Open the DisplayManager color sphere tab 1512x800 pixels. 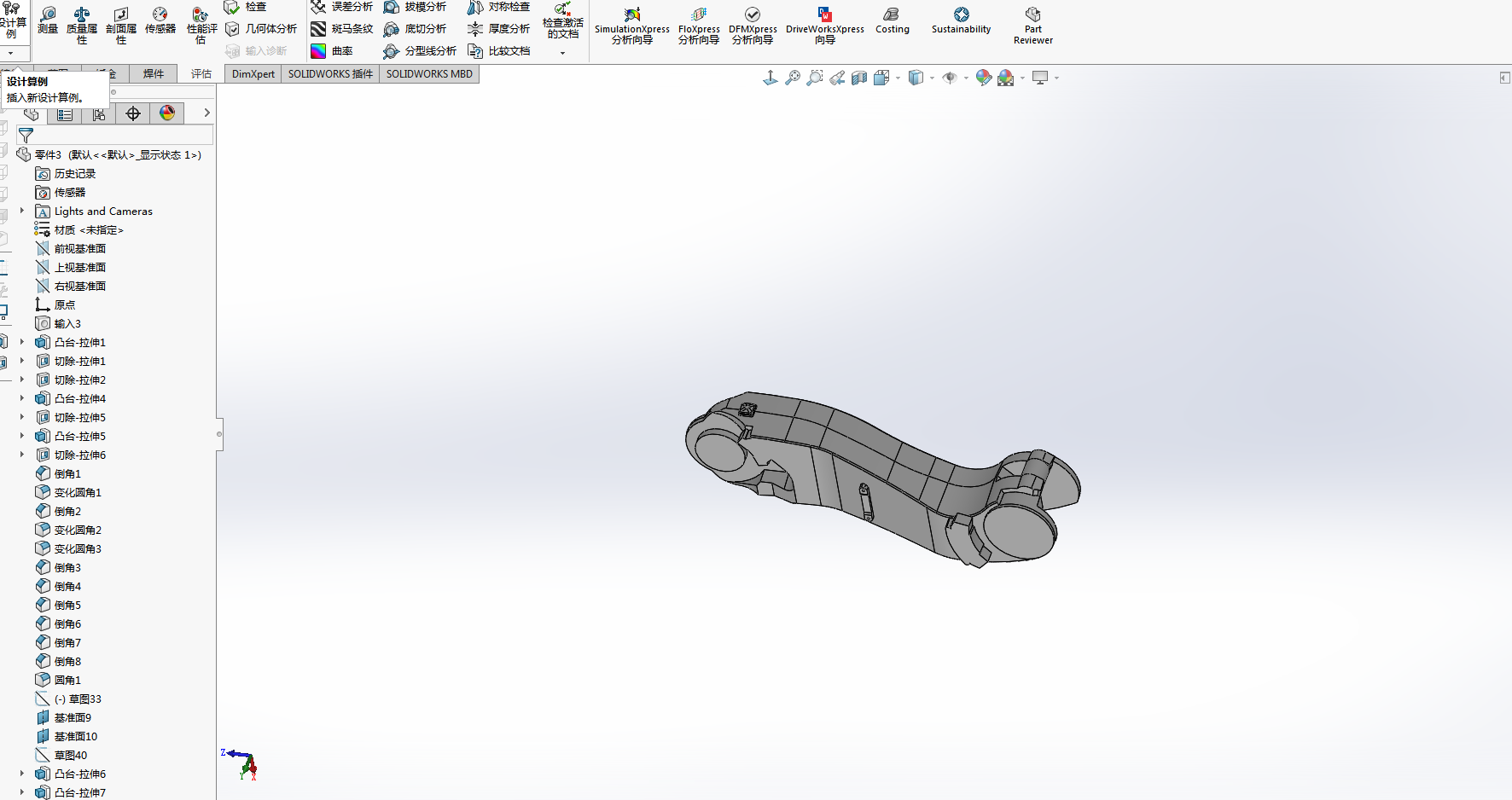(x=167, y=113)
